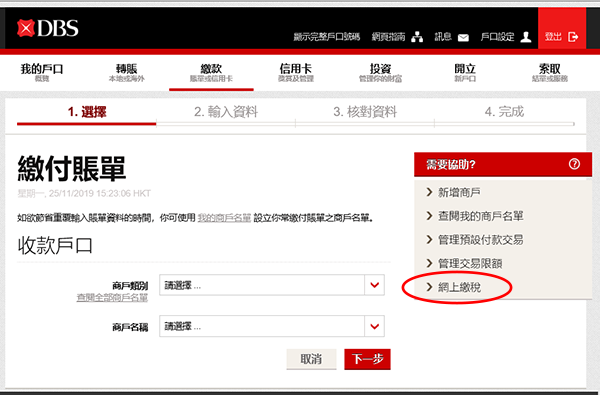The image size is (600, 395).
Task: Click the date stamp 25/11/2019 15:23:06 HKT
Action: (100, 193)
